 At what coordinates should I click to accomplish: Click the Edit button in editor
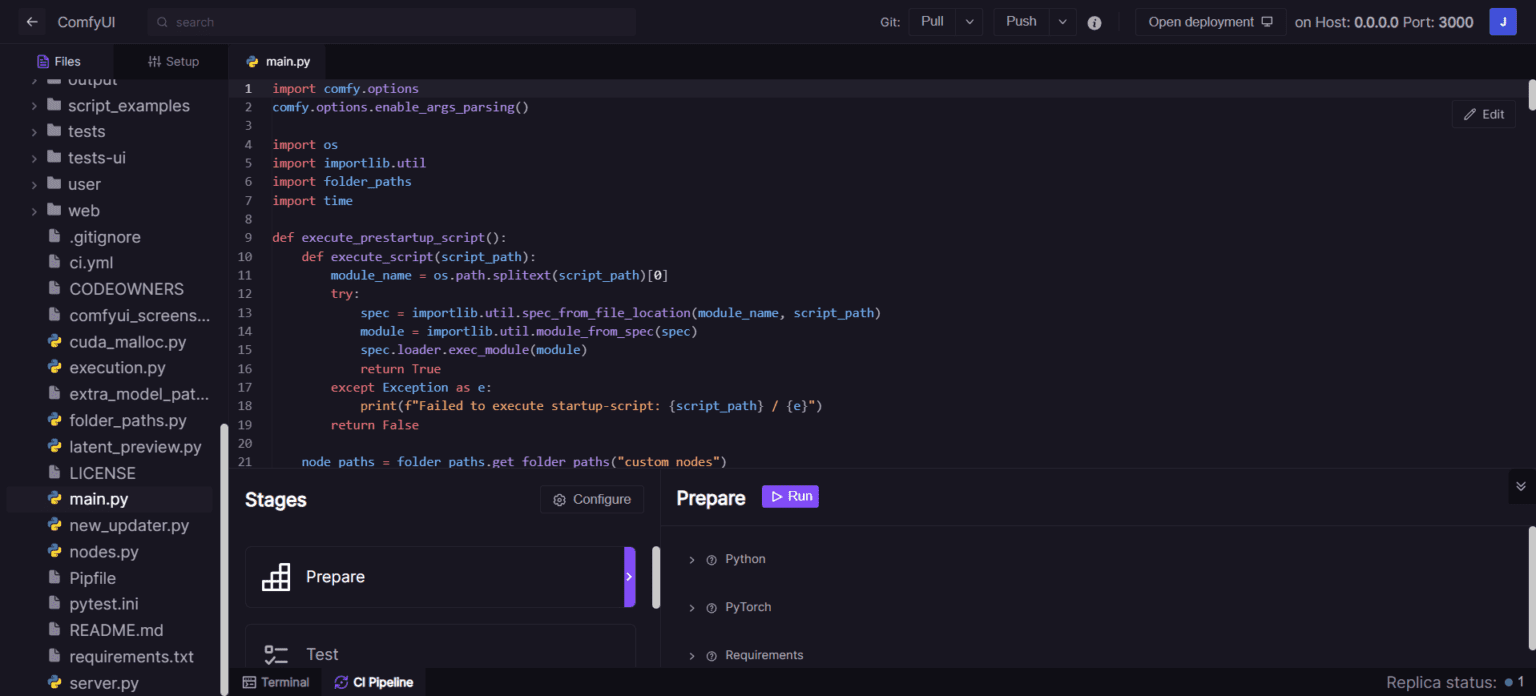(x=1484, y=114)
